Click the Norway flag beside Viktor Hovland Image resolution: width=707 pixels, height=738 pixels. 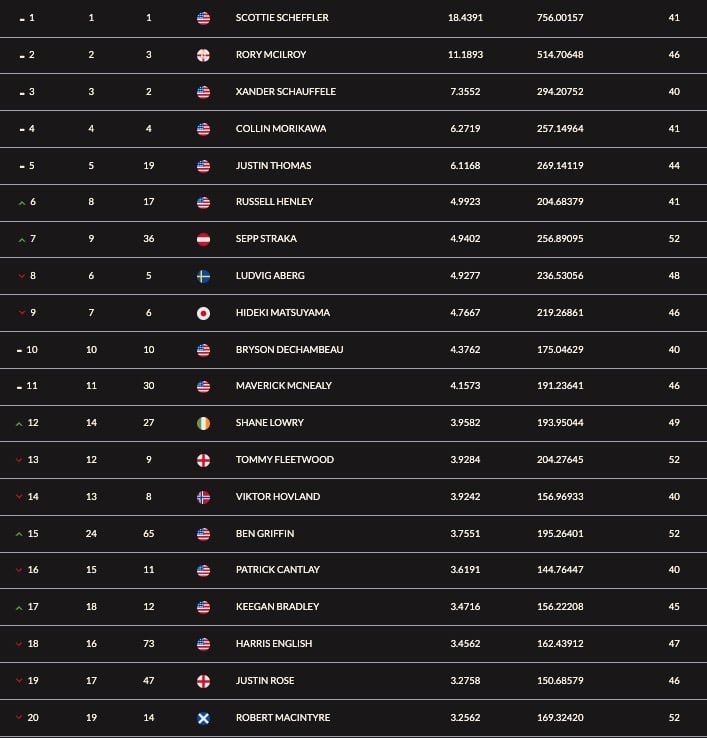click(x=203, y=497)
